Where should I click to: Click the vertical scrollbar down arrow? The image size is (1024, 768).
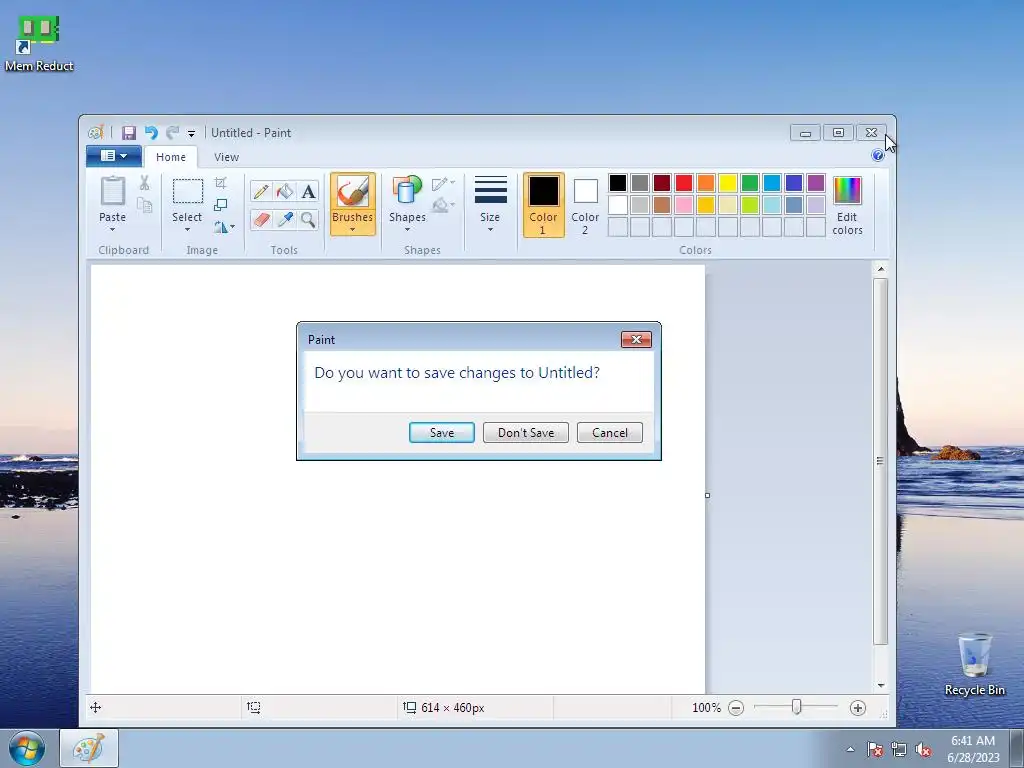pyautogui.click(x=881, y=686)
